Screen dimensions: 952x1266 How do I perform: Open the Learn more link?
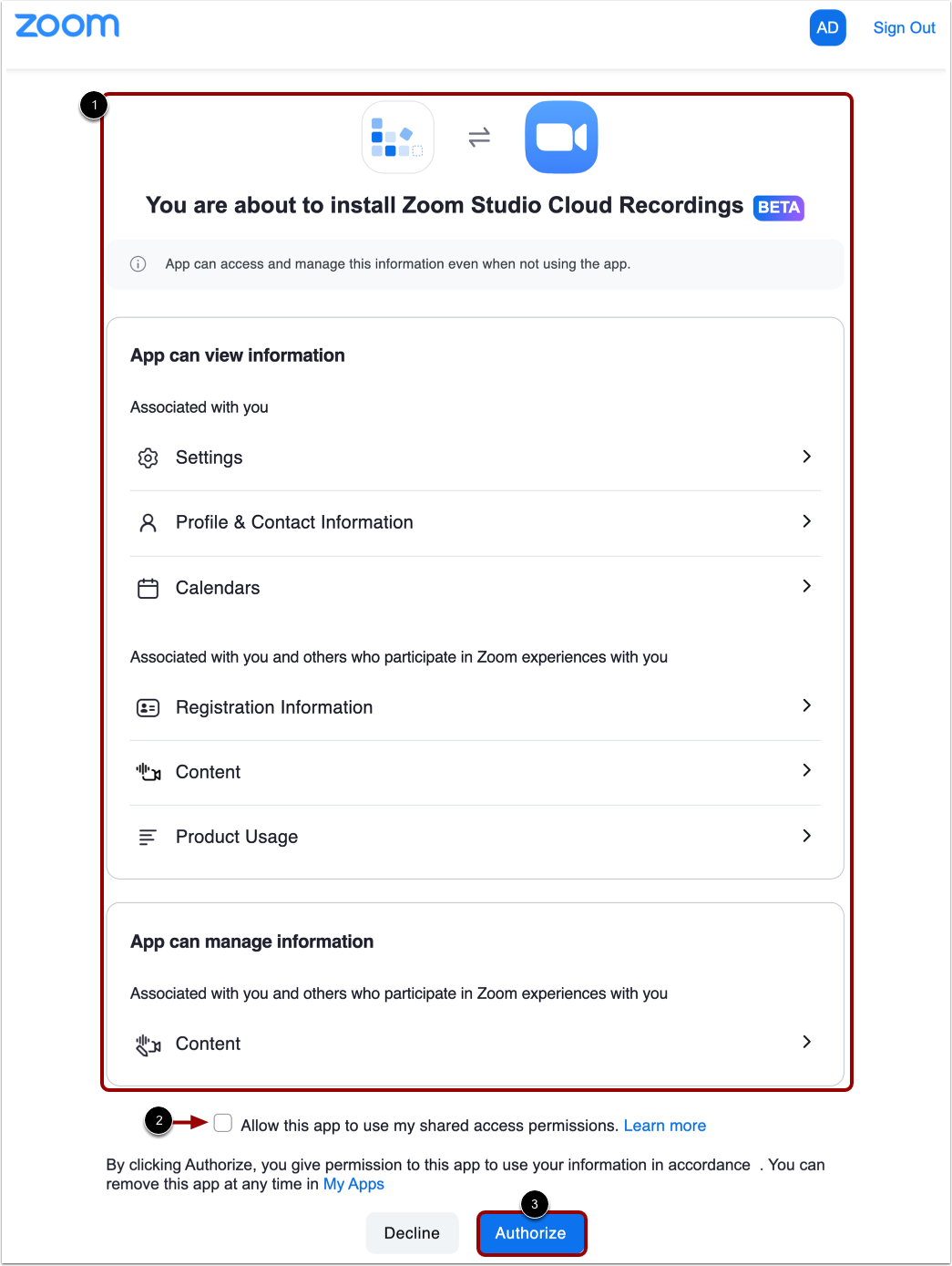tap(664, 1125)
